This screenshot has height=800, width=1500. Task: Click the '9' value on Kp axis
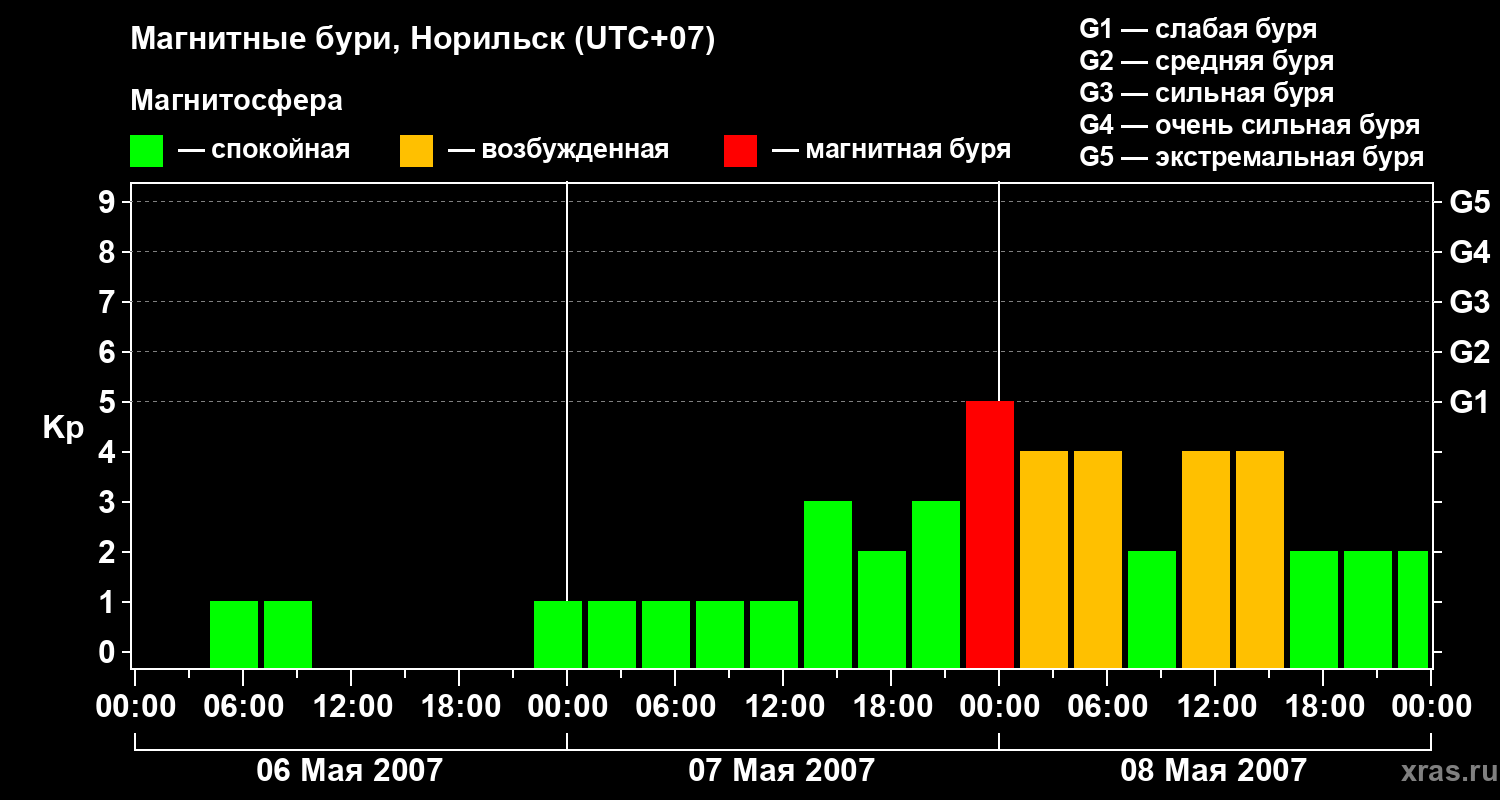(109, 202)
